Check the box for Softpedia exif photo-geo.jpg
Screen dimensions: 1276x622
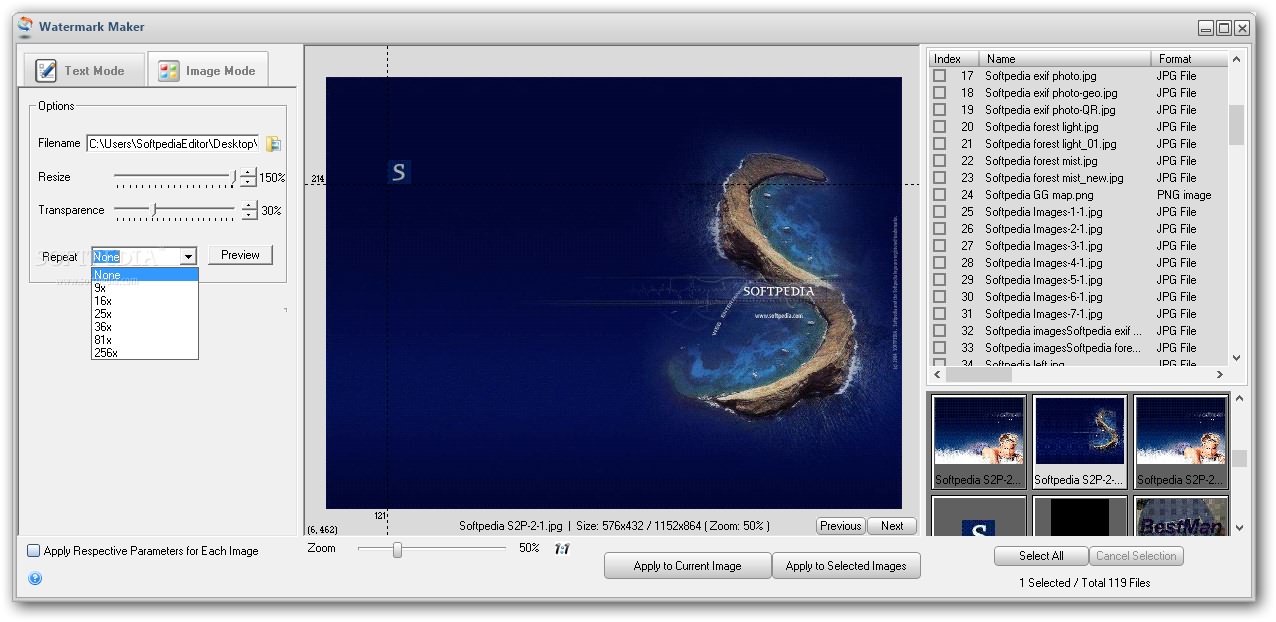pos(940,93)
